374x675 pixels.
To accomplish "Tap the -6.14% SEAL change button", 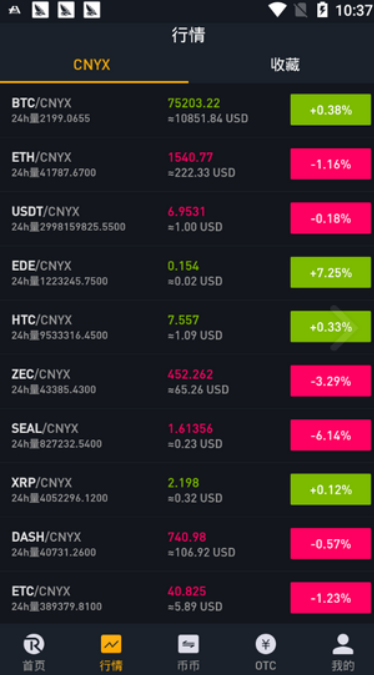I will pos(331,435).
